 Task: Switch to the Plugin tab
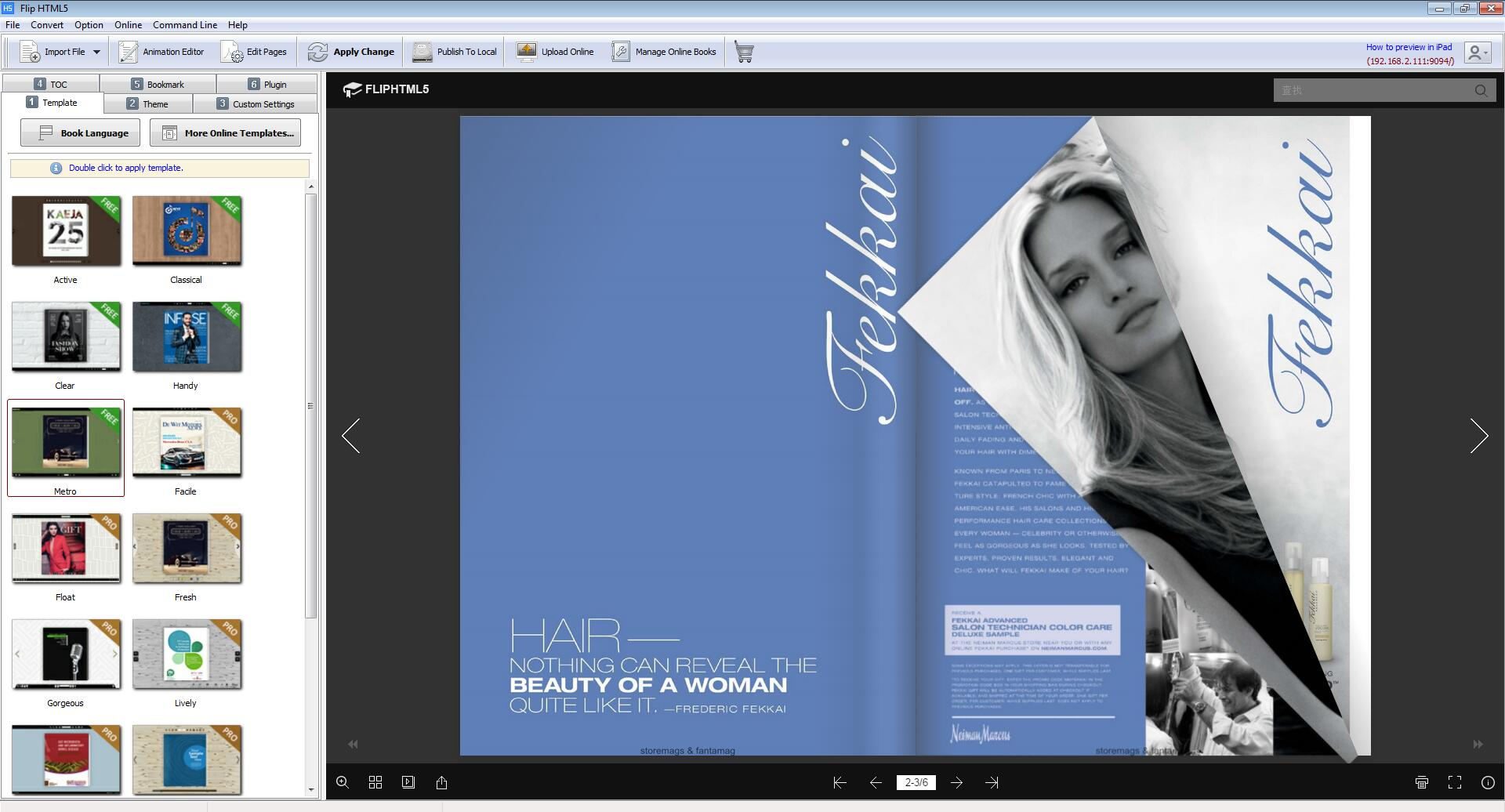[267, 84]
